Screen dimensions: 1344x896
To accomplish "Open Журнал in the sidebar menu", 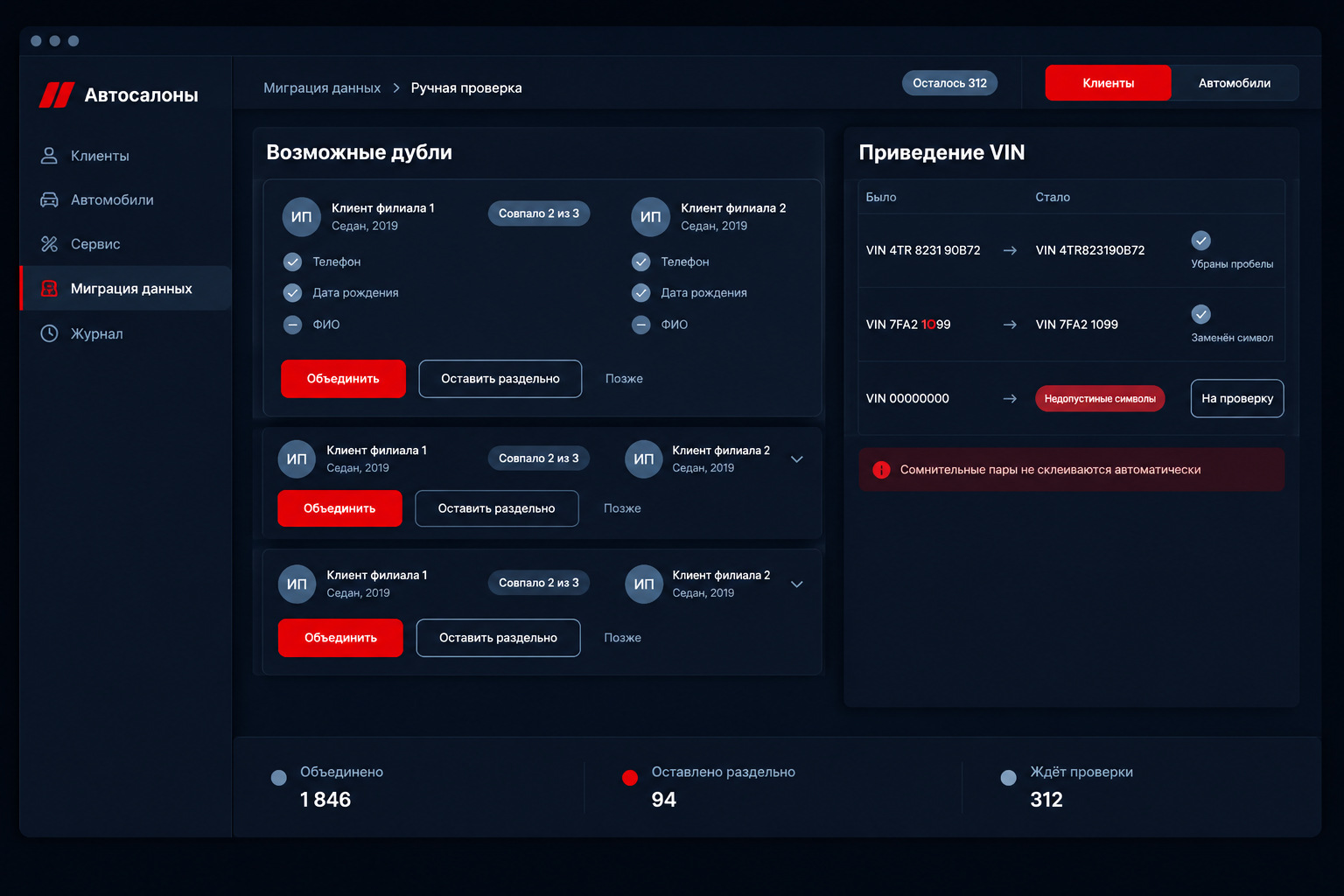I will (126, 333).
